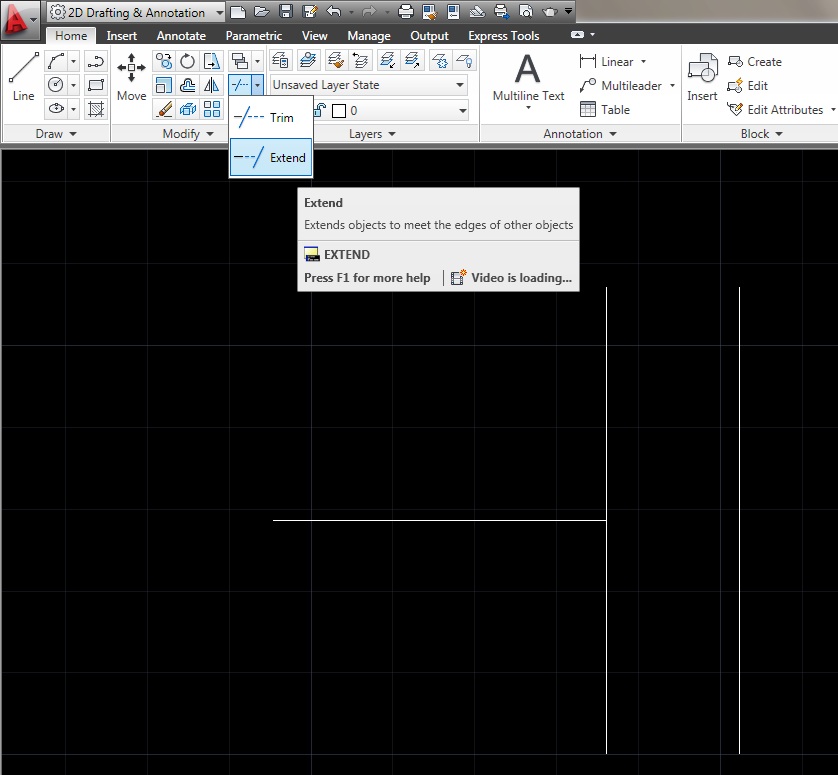Click the layer color swatch
This screenshot has height=775, width=838.
point(337,110)
